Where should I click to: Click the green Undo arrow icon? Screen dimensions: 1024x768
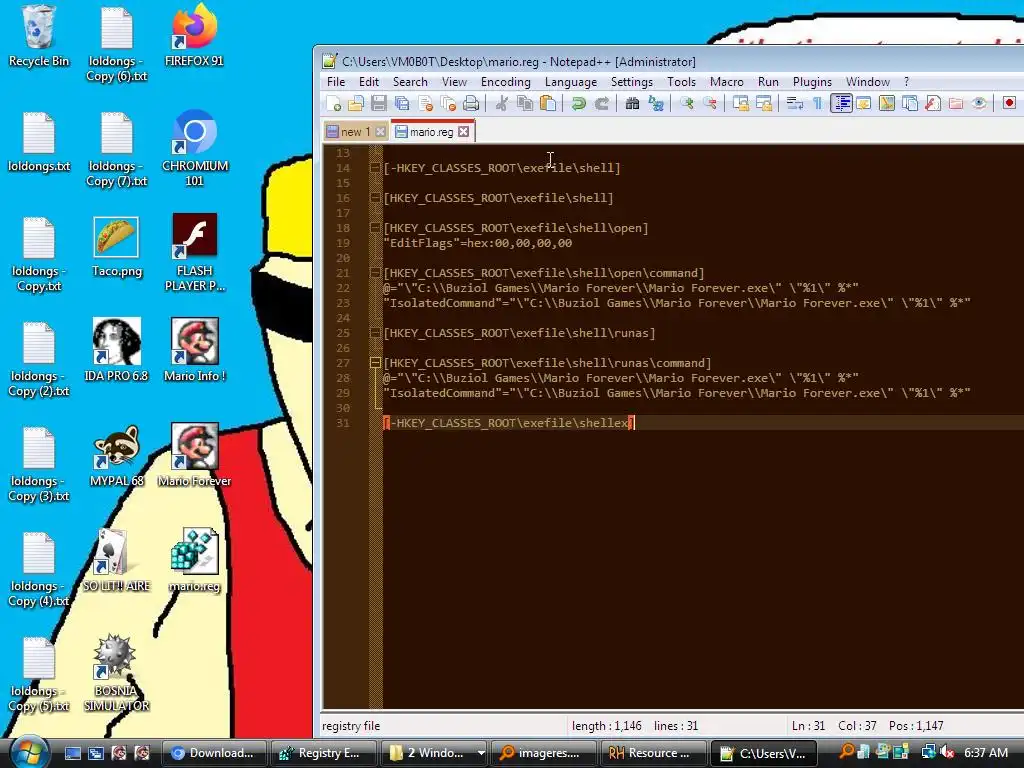pyautogui.click(x=578, y=103)
